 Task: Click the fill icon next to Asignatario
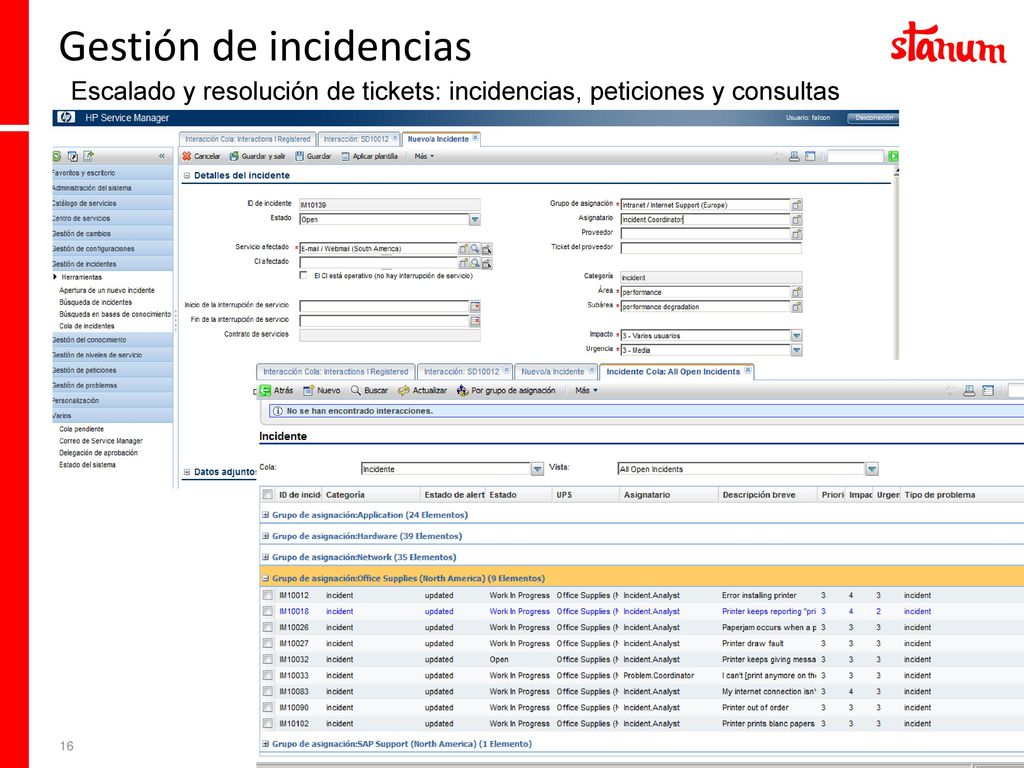click(797, 219)
